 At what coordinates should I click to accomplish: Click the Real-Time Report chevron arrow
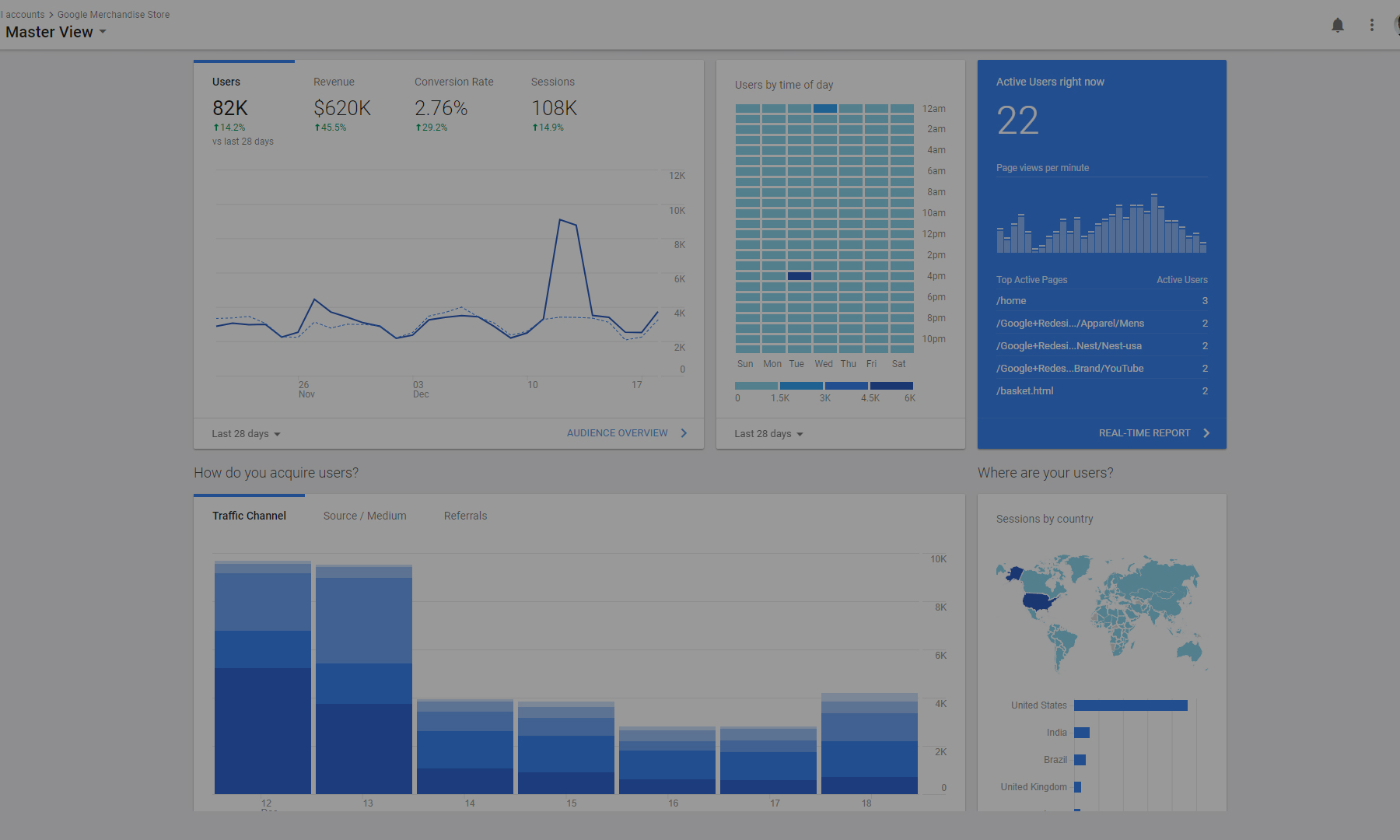[1206, 433]
